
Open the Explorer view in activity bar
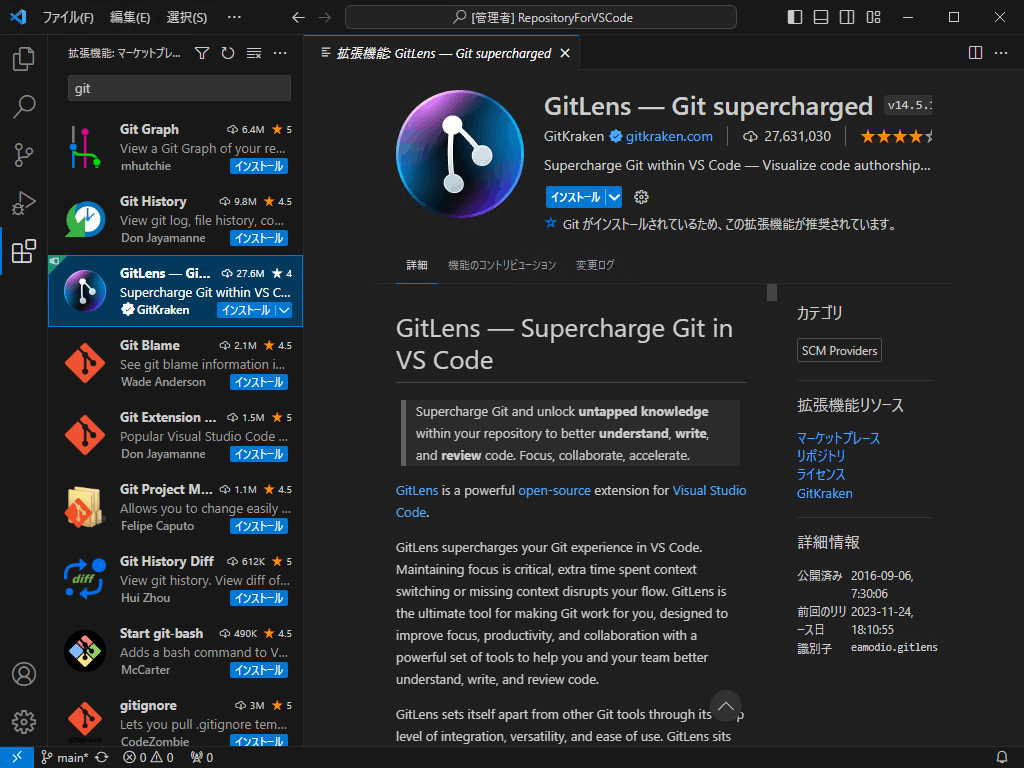24,59
